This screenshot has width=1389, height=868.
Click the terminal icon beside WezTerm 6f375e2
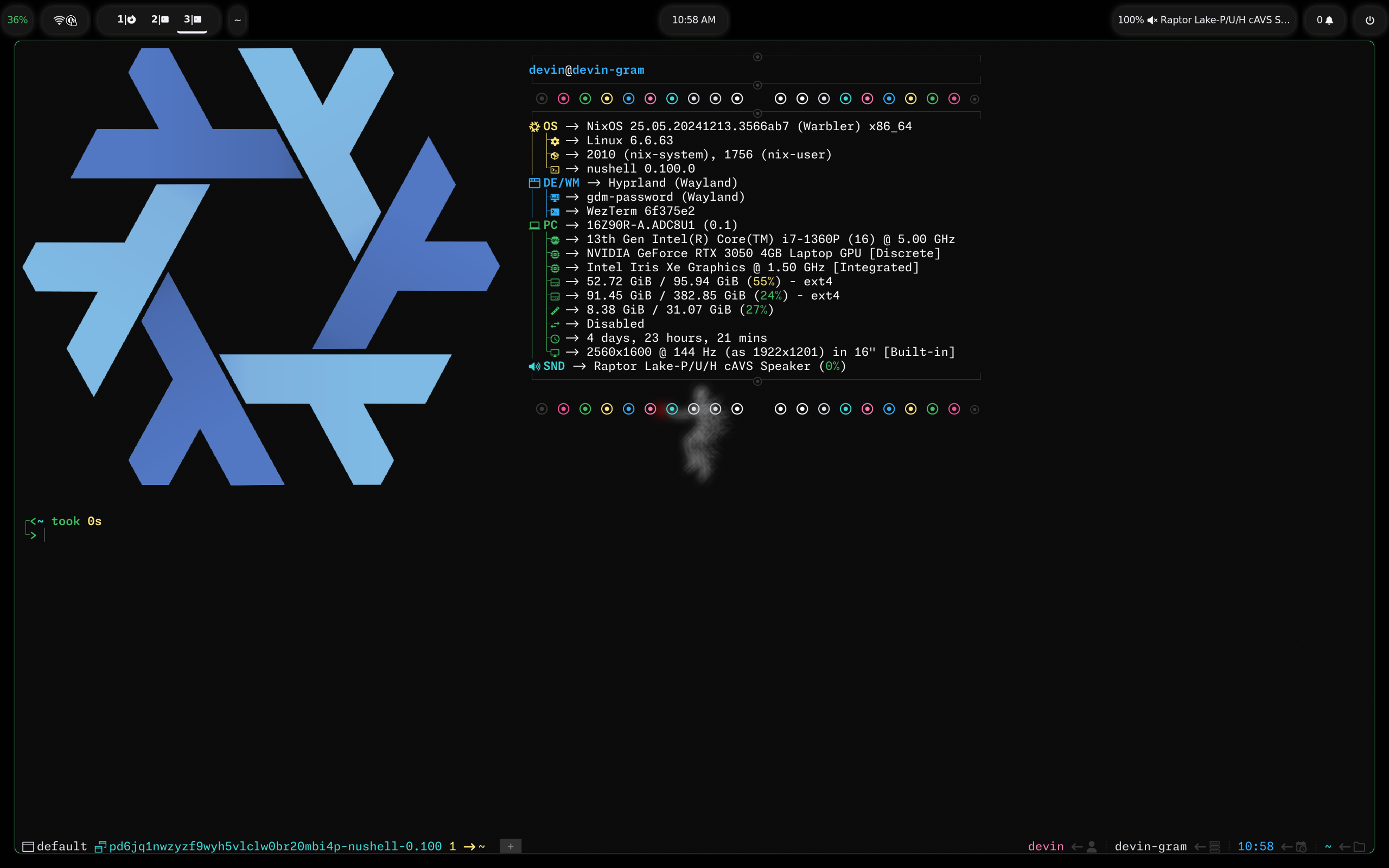[555, 212]
